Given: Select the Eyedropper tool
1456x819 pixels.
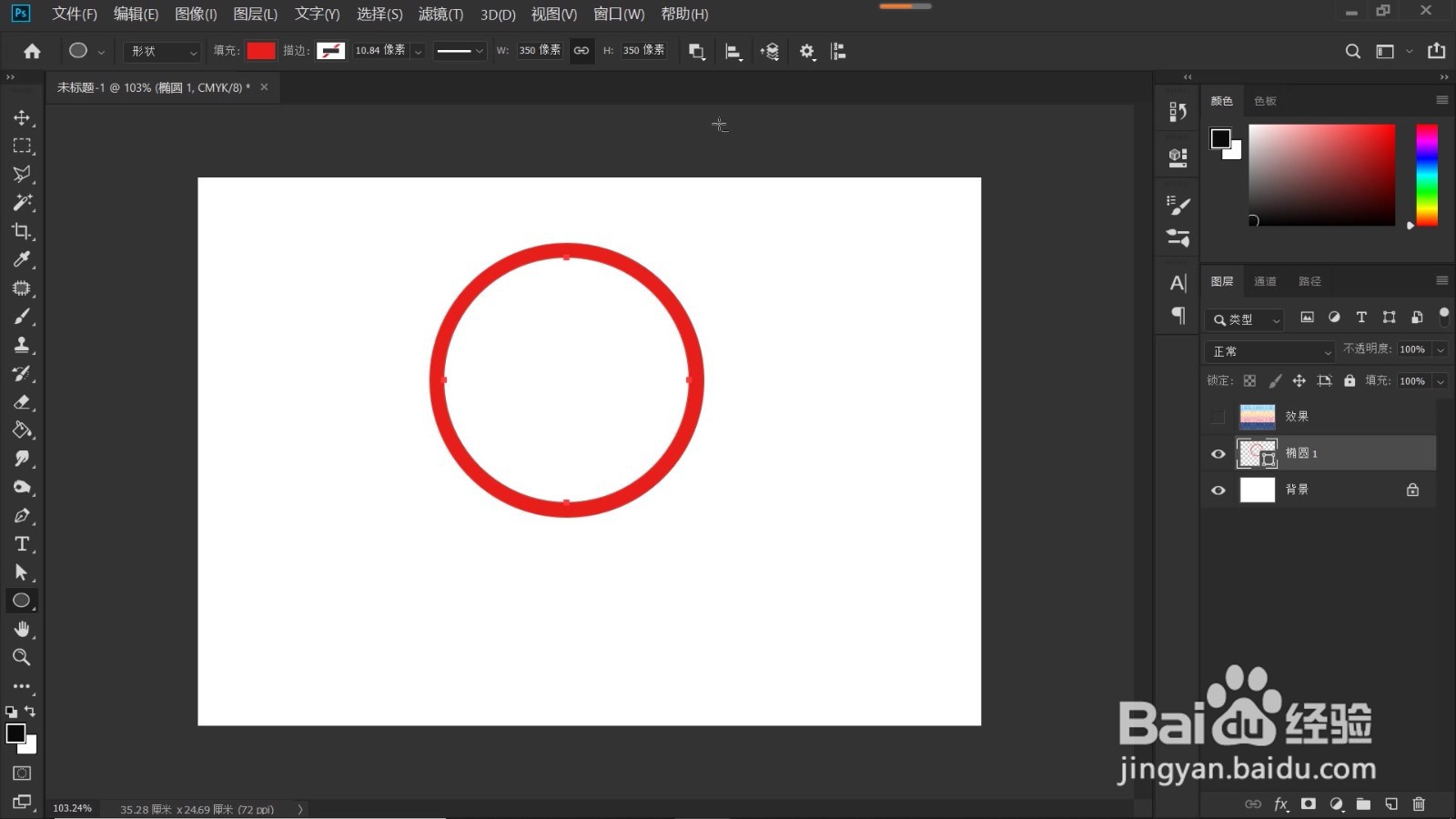Looking at the screenshot, I should pos(22,259).
